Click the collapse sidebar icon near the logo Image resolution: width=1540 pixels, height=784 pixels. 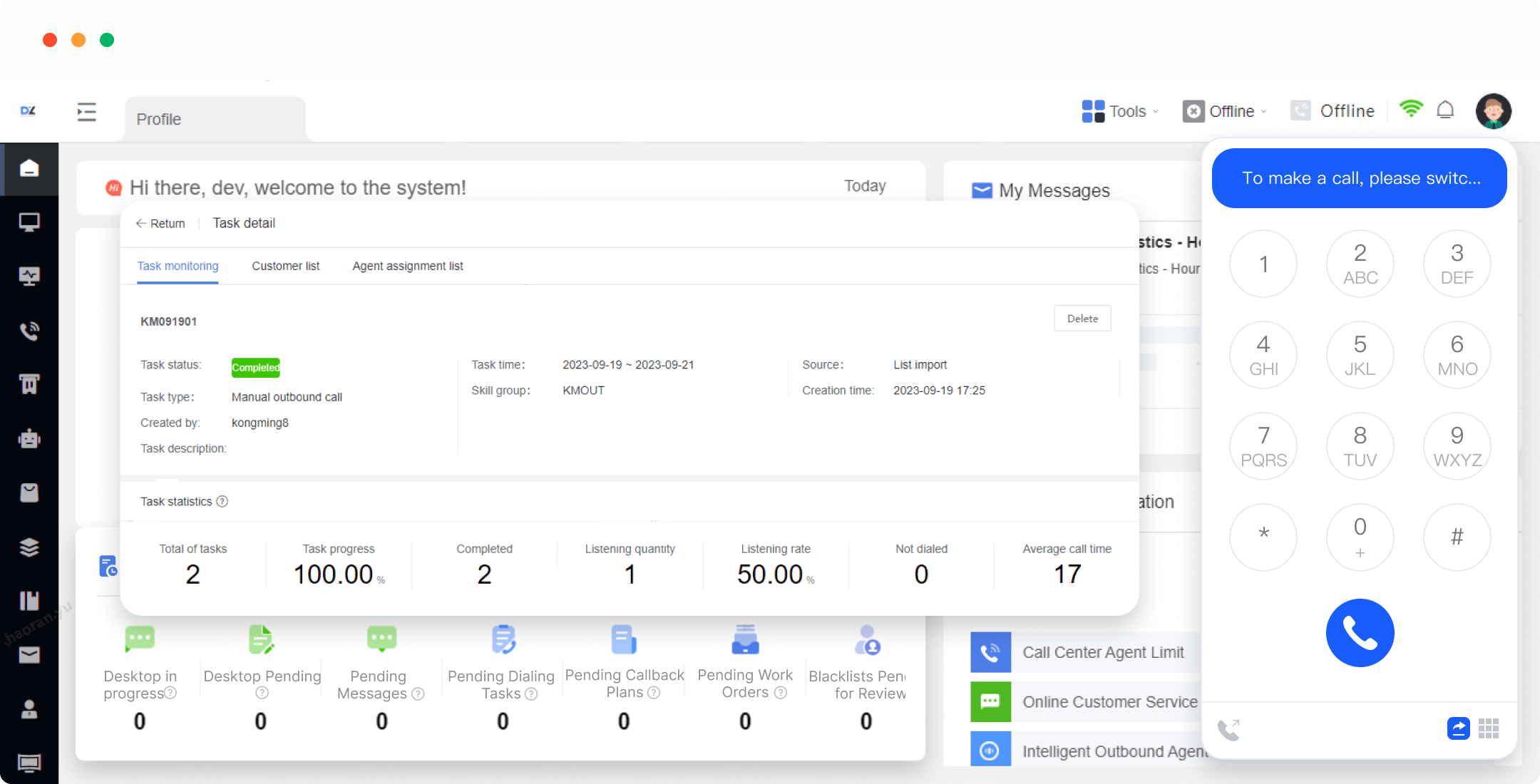87,112
